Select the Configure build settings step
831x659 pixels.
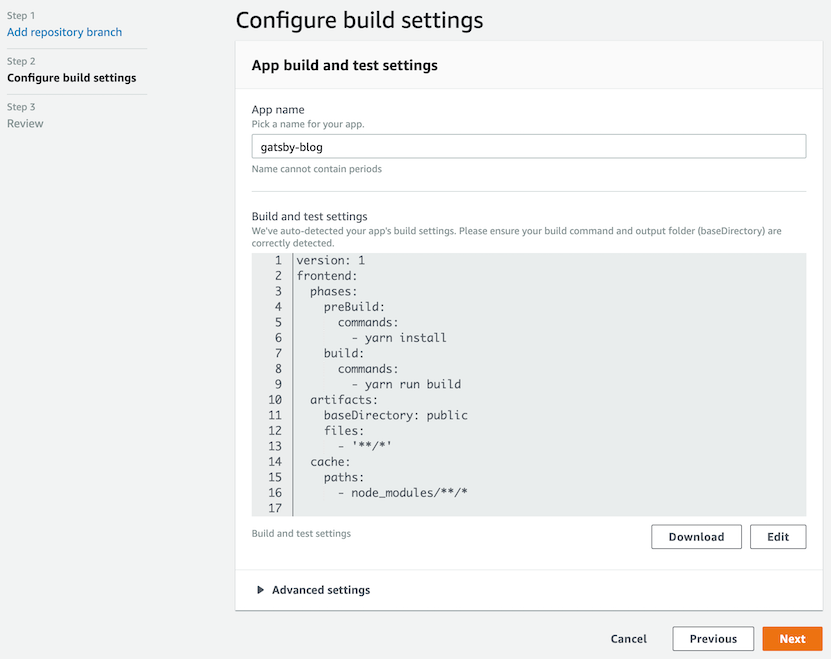coord(72,78)
